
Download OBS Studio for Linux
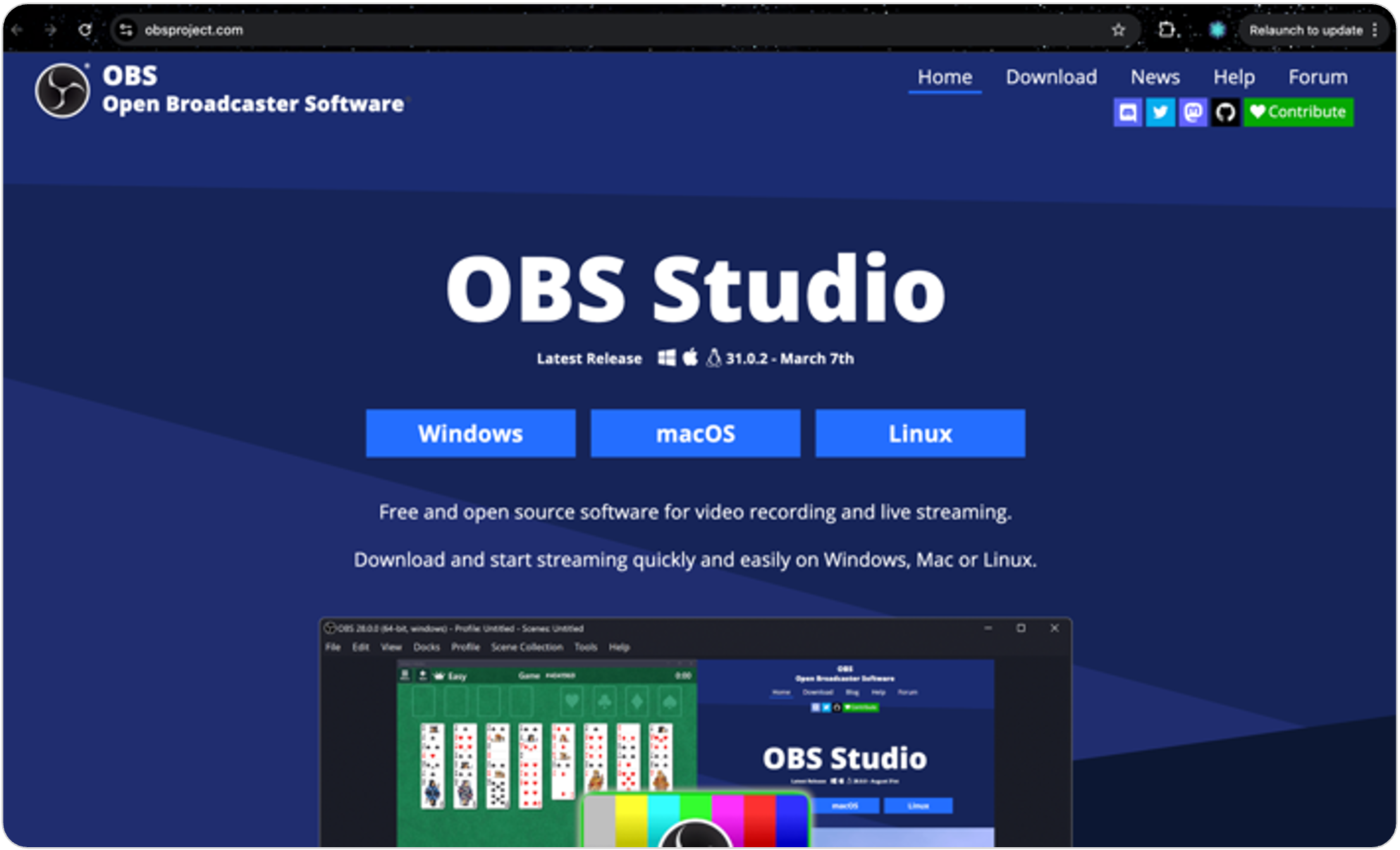[920, 433]
